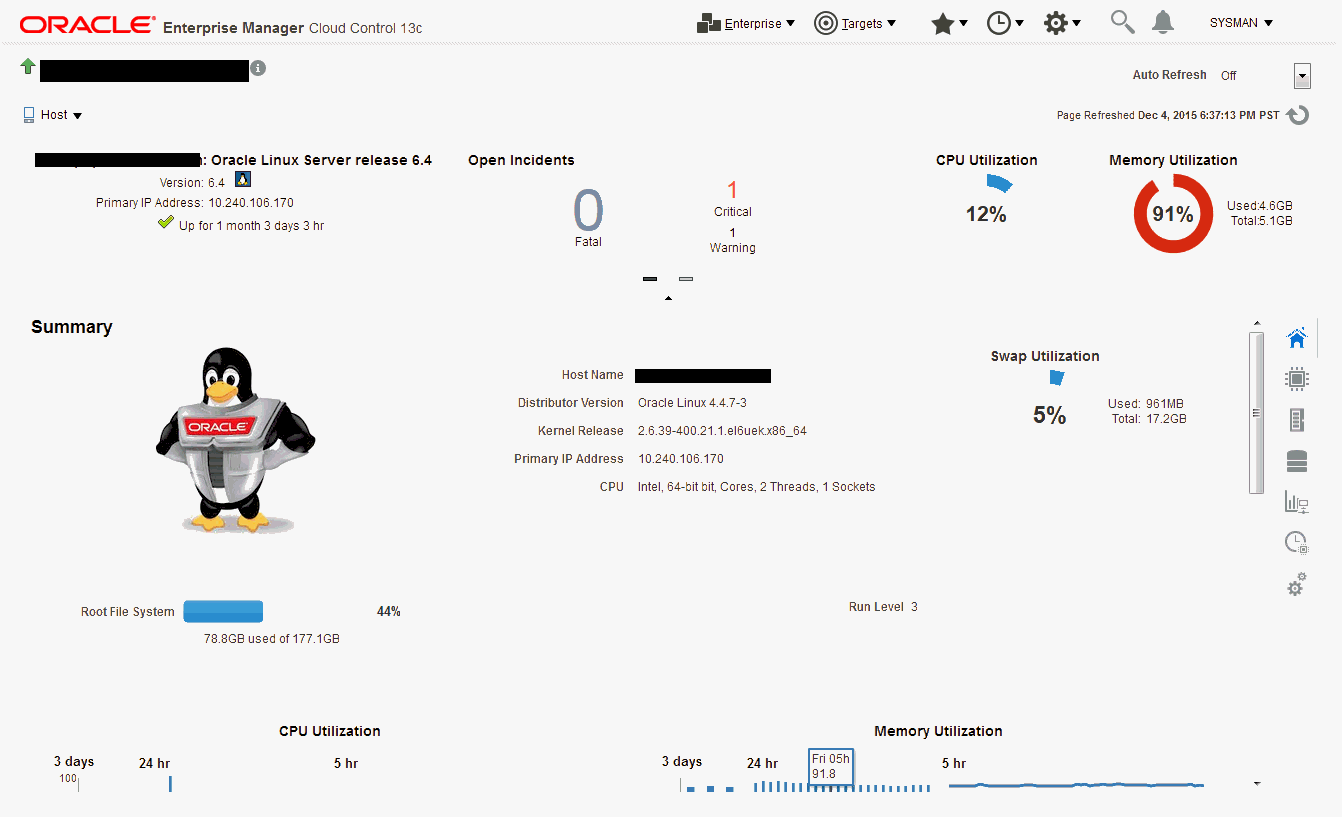Screen dimensions: 1342x817
Task: Open the Favorites star menu
Action: click(x=949, y=24)
